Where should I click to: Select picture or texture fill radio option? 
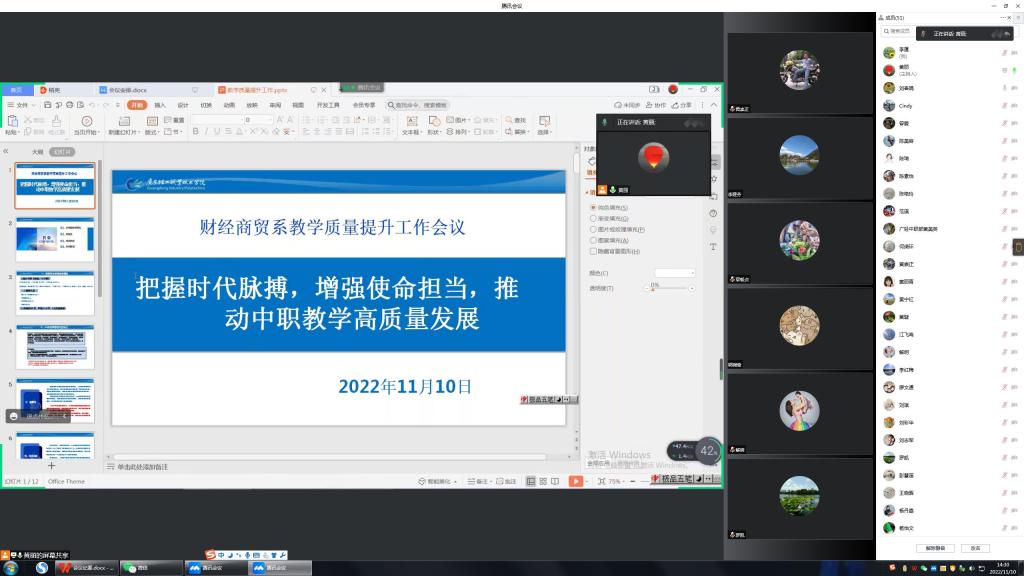(x=593, y=229)
